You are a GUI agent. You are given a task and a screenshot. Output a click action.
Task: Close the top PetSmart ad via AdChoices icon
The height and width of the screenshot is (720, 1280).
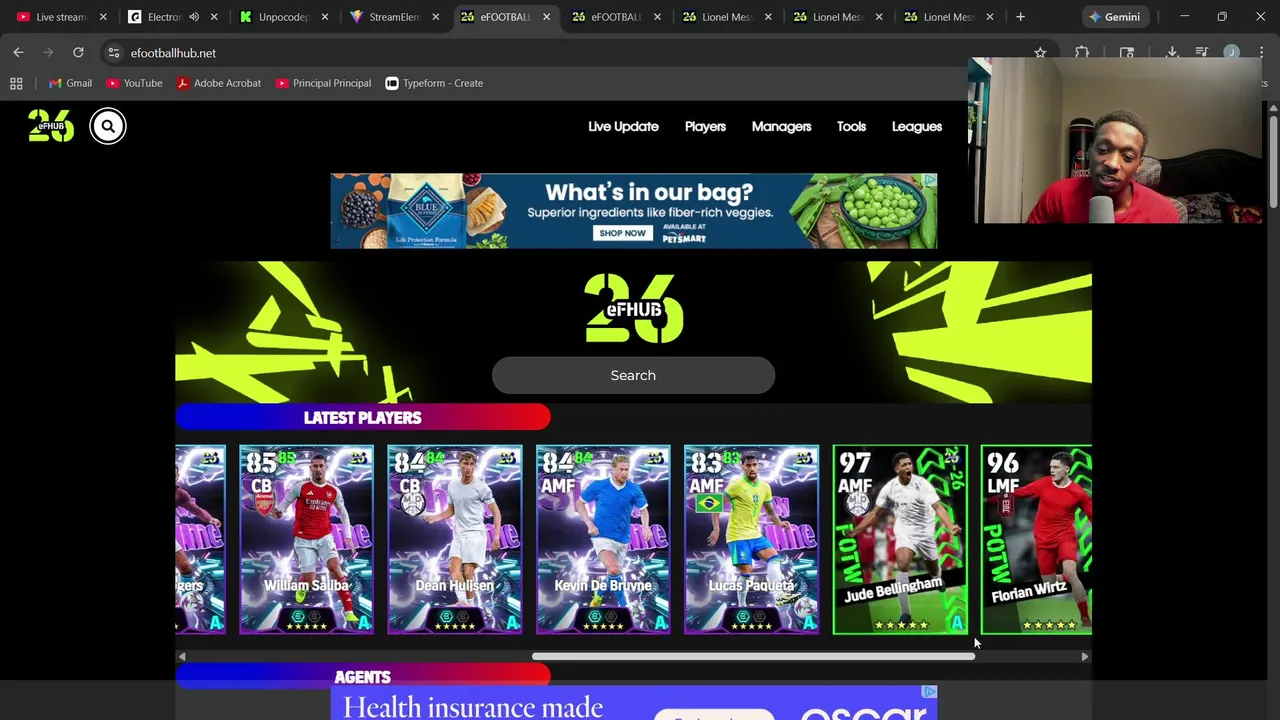(x=929, y=180)
